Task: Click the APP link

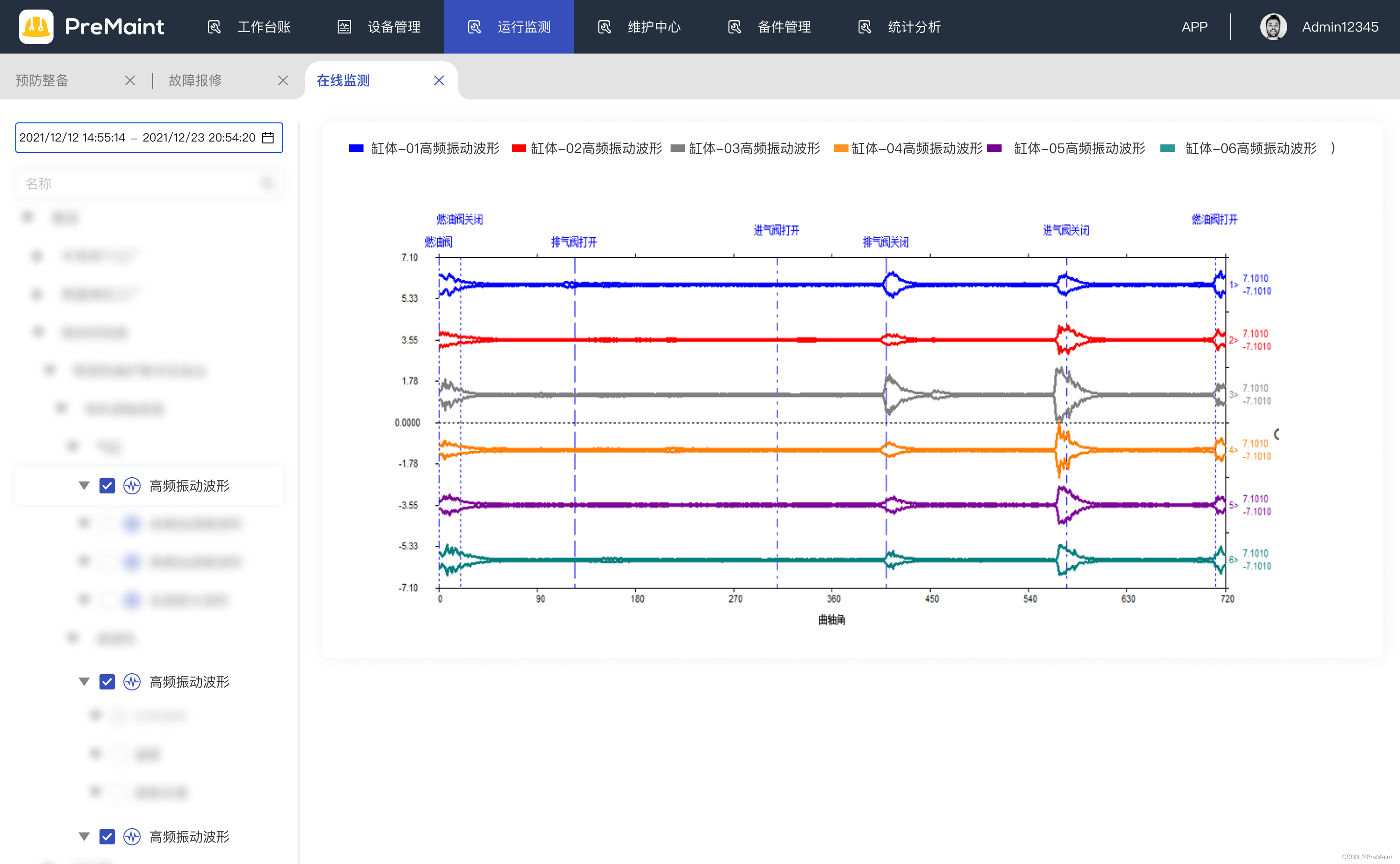Action: pos(1194,26)
